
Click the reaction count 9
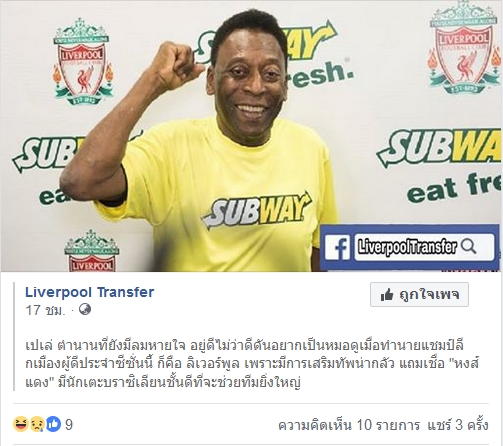tap(69, 425)
